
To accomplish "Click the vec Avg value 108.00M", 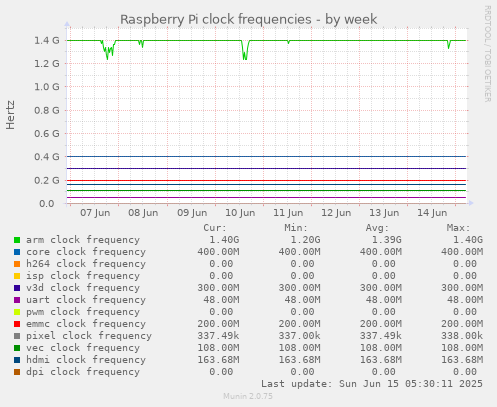I will pyautogui.click(x=381, y=348).
